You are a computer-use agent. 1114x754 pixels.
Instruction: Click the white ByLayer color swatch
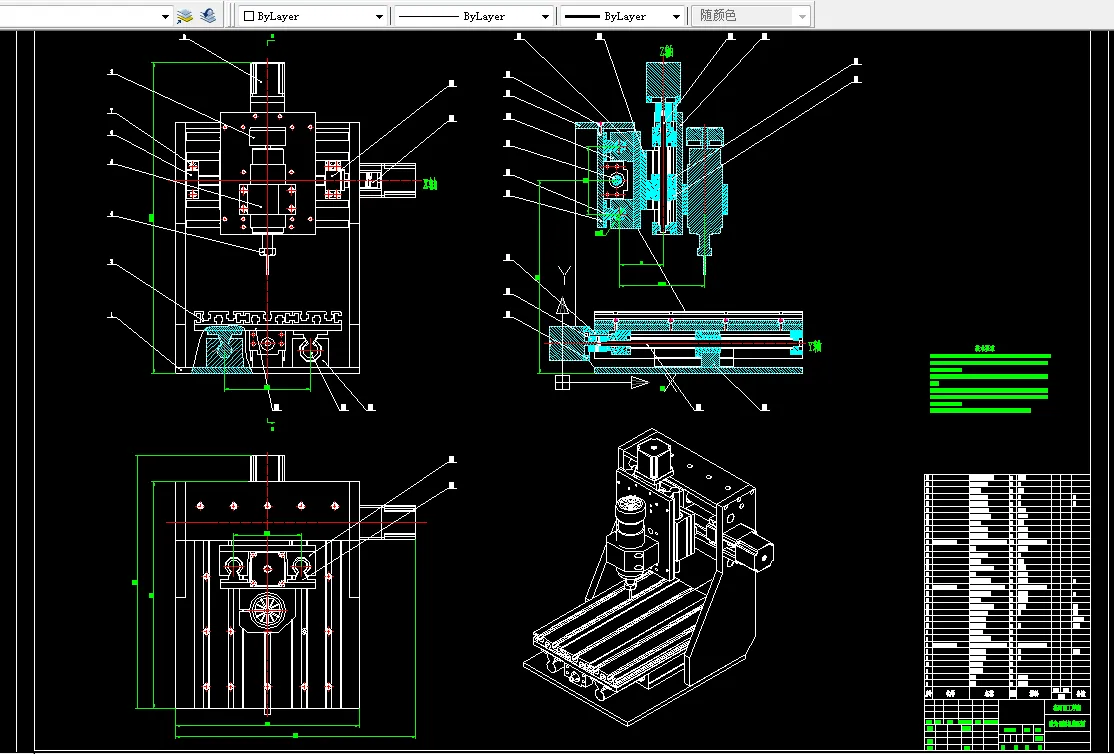pos(249,17)
